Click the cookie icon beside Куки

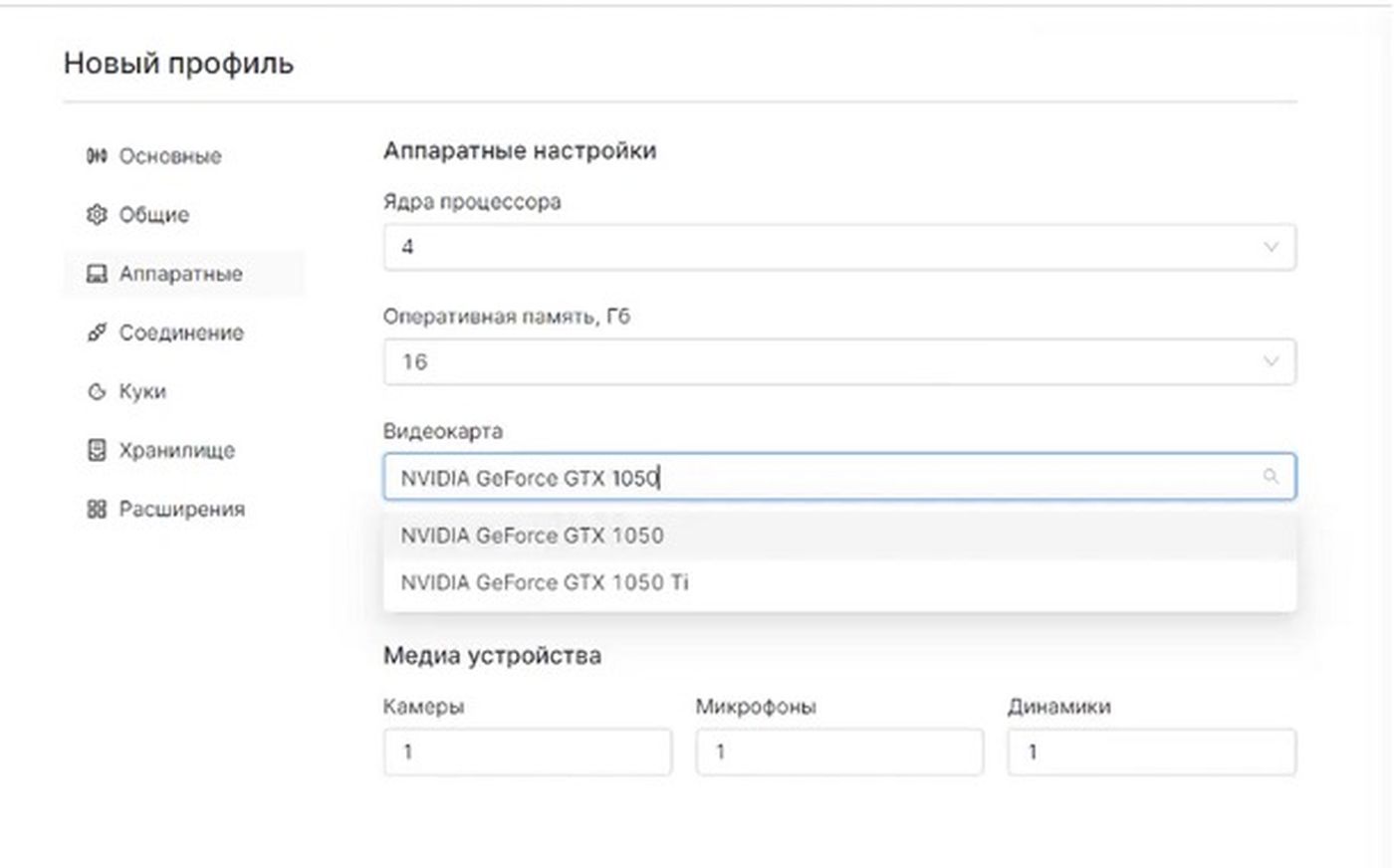pyautogui.click(x=97, y=391)
